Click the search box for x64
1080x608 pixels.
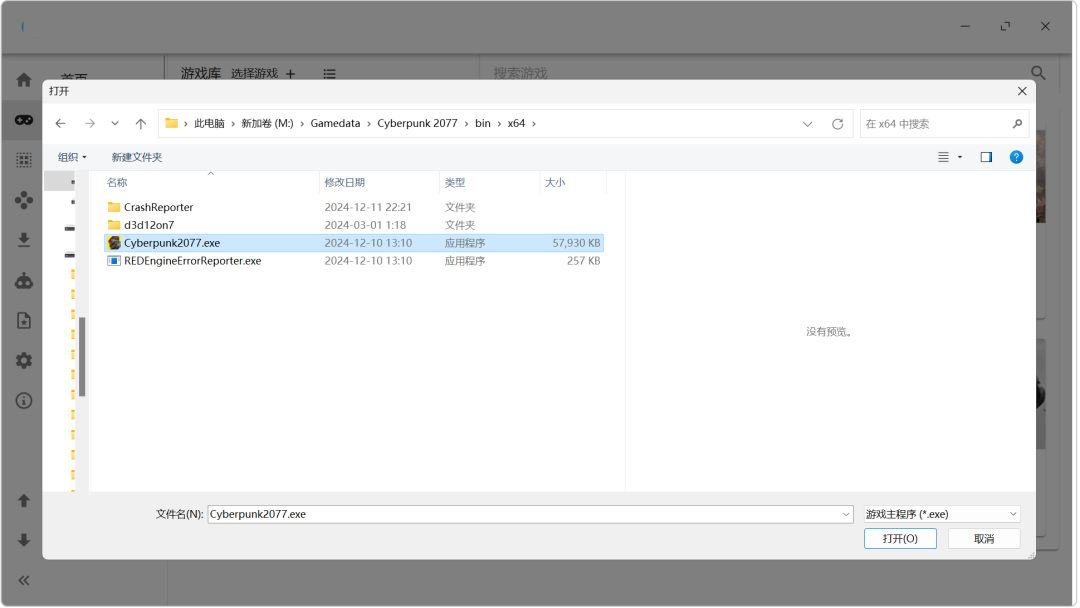coord(944,124)
